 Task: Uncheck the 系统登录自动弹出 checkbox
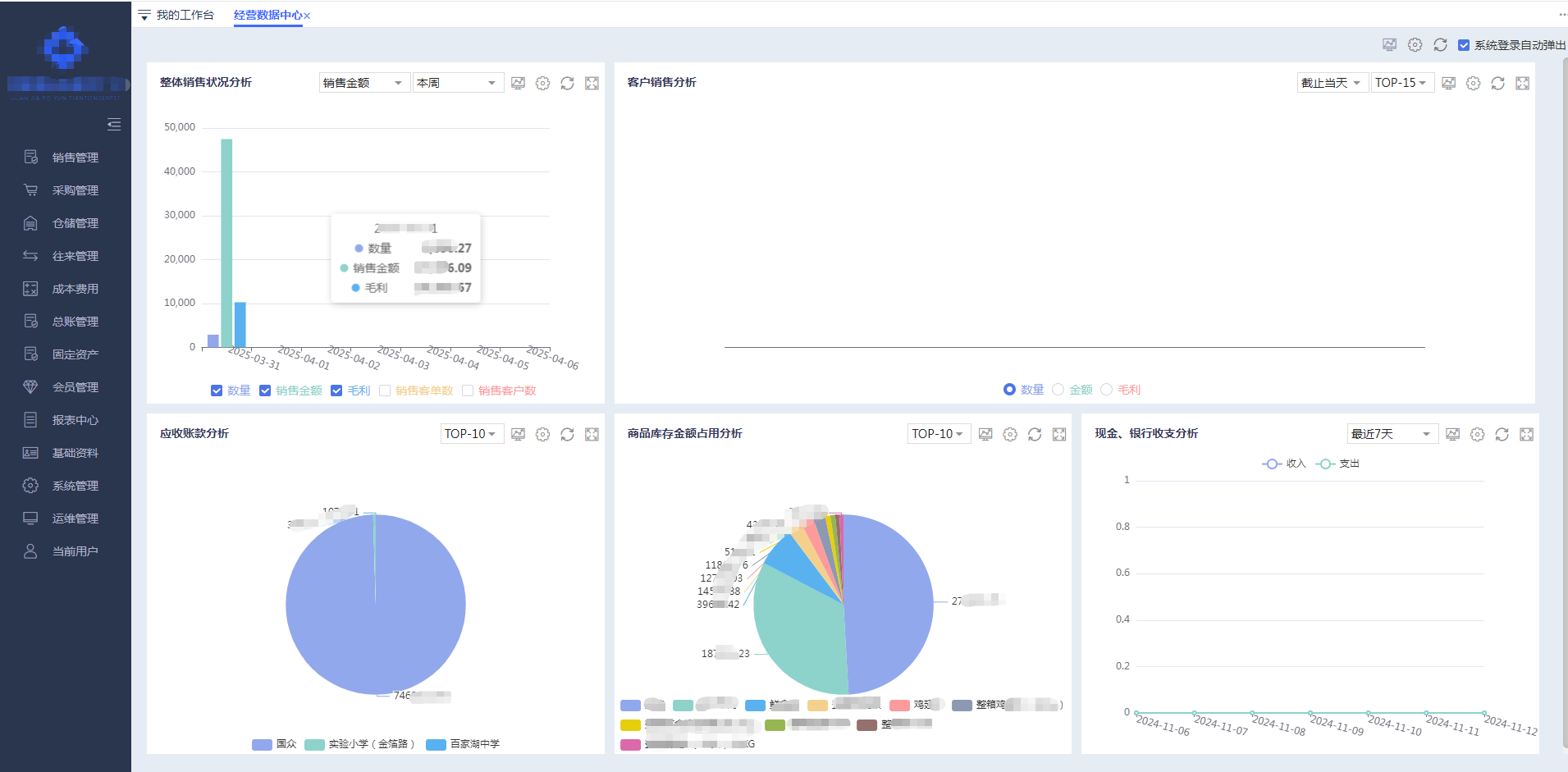(x=1464, y=45)
